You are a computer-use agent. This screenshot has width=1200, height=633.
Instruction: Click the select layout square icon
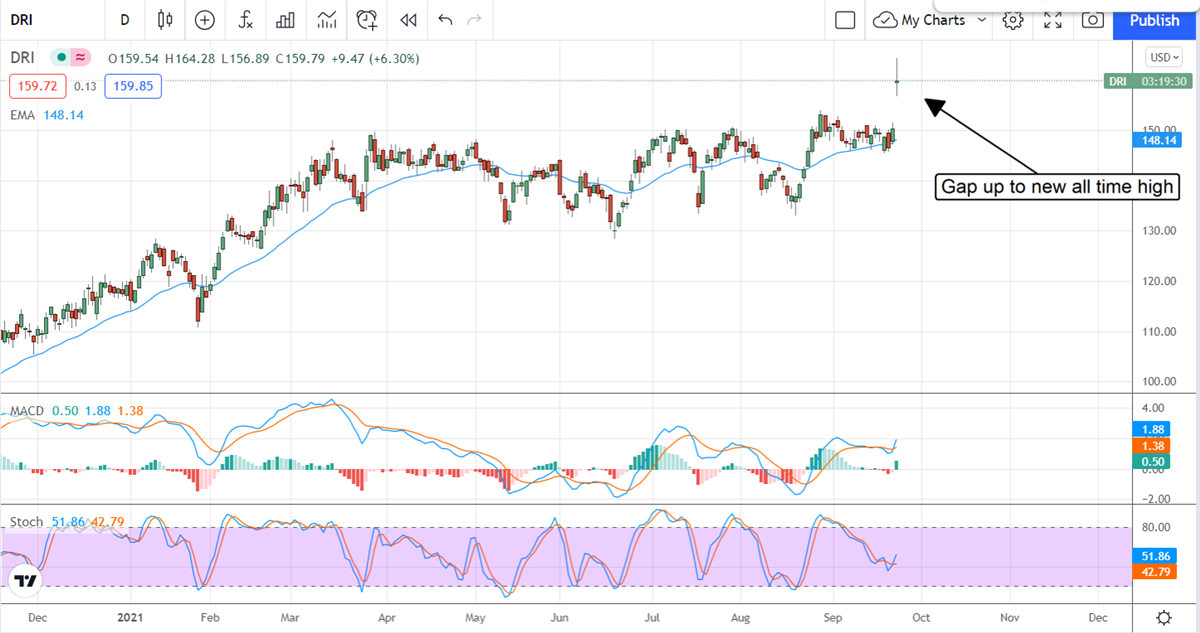point(845,20)
